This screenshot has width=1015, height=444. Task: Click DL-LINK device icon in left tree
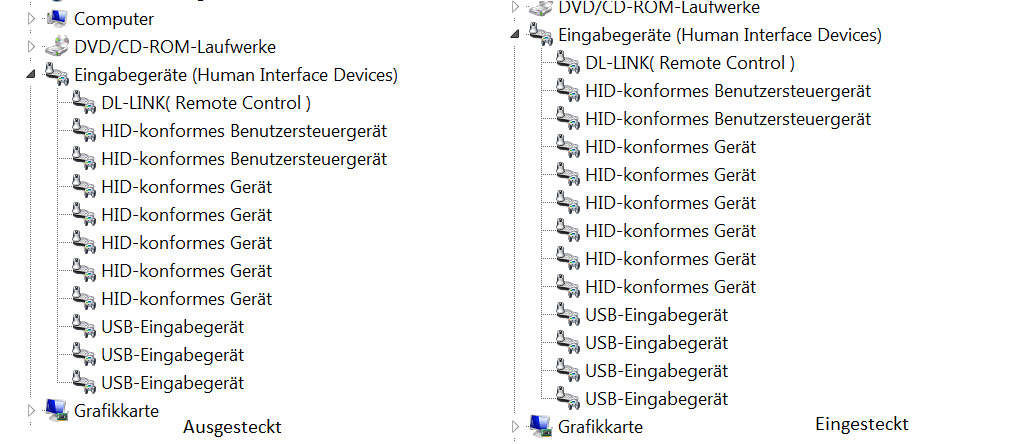84,103
